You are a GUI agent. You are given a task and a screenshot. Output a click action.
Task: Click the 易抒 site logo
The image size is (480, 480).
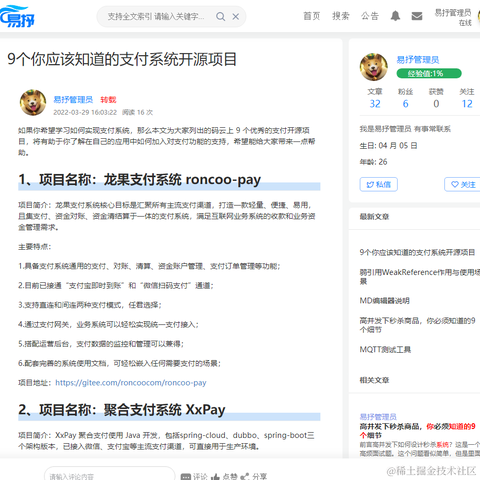(17, 16)
